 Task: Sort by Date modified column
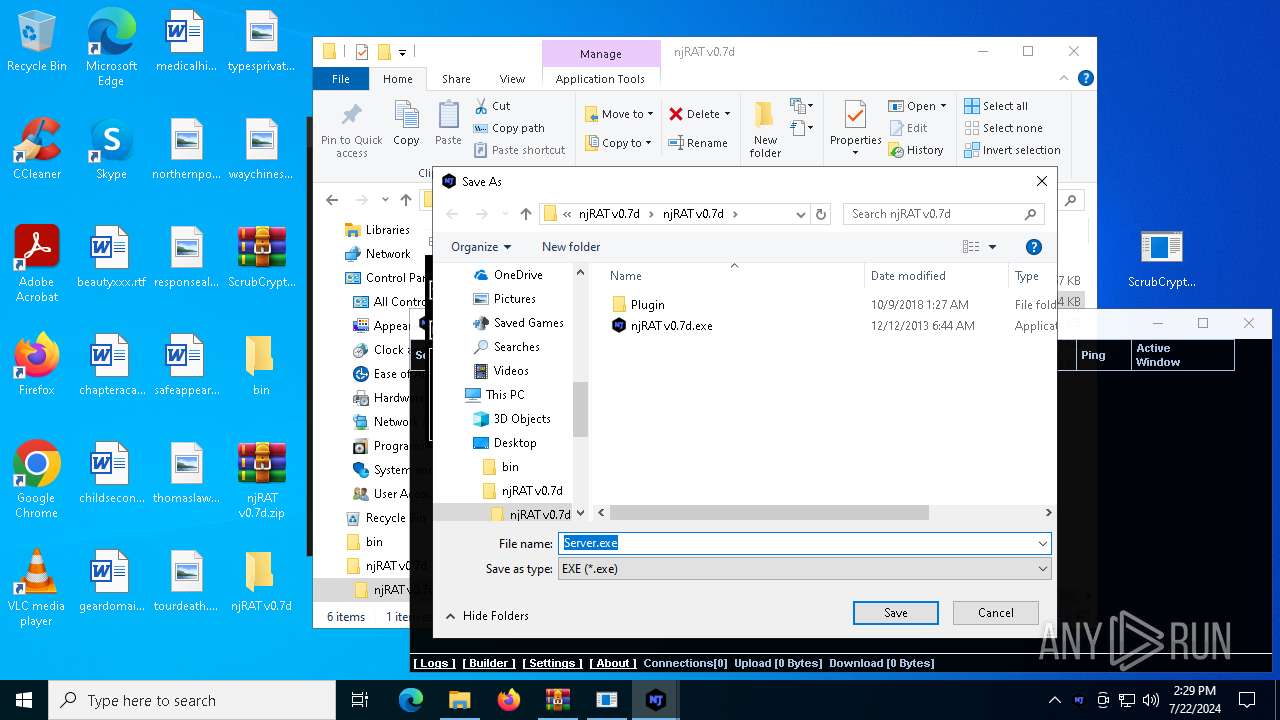pyautogui.click(x=908, y=276)
